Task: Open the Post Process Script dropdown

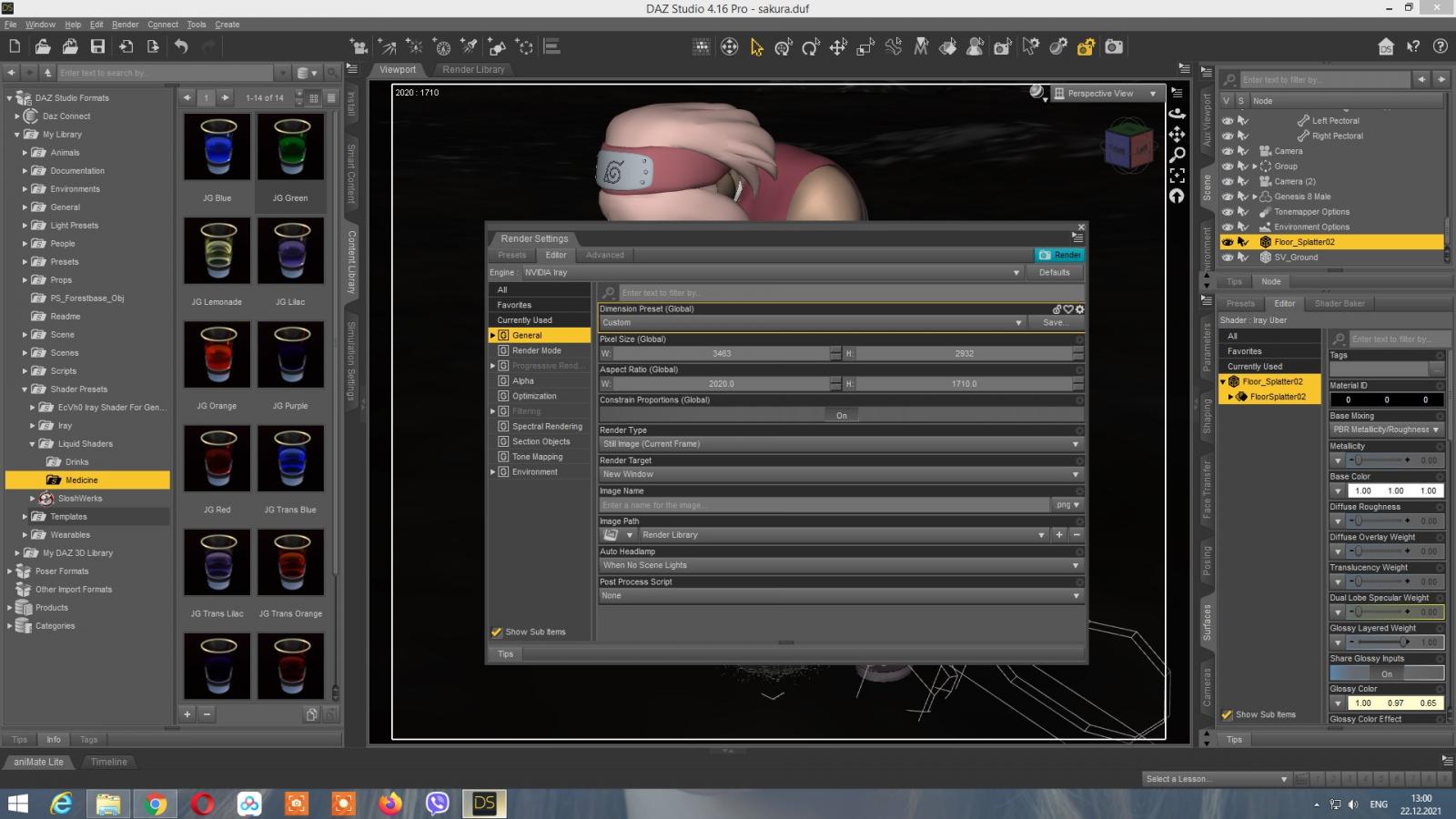Action: coord(841,596)
